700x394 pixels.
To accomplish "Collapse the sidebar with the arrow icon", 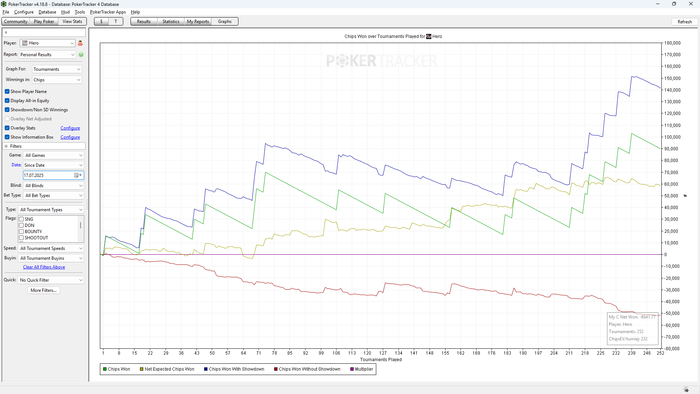I will (x=6, y=33).
